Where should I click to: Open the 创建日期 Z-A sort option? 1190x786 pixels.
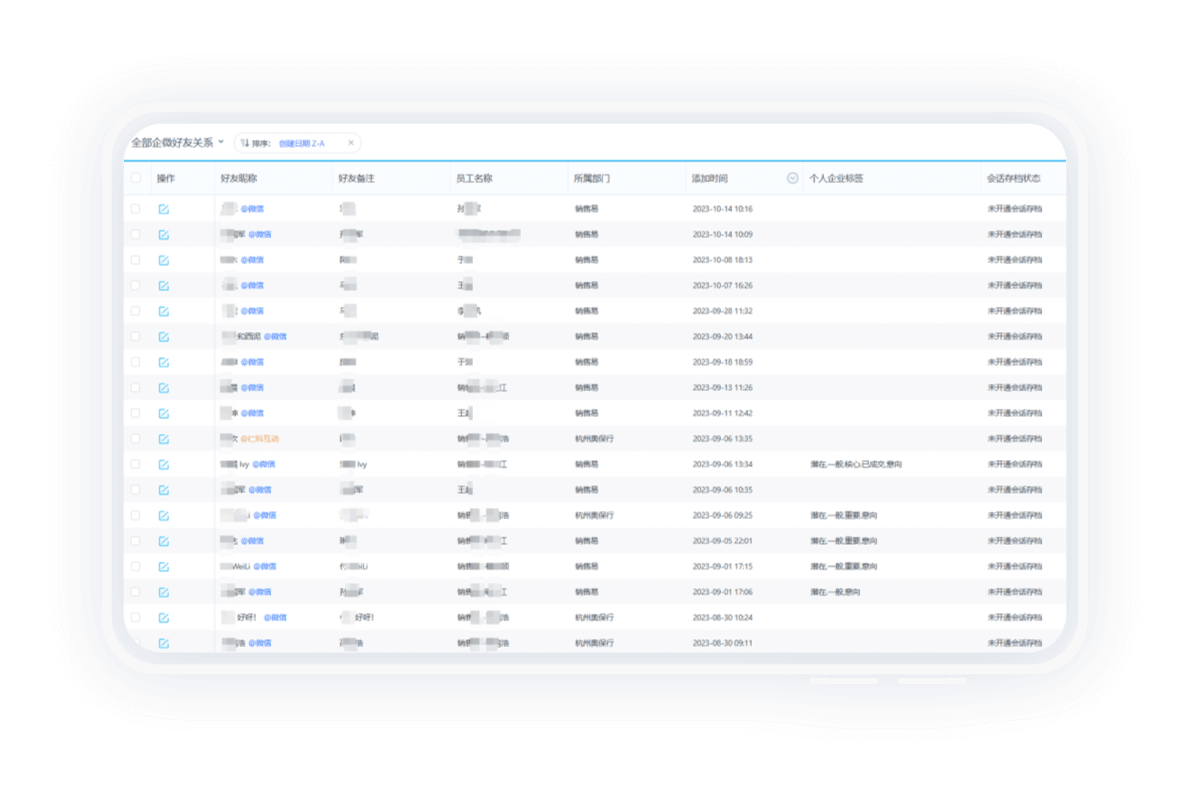301,143
